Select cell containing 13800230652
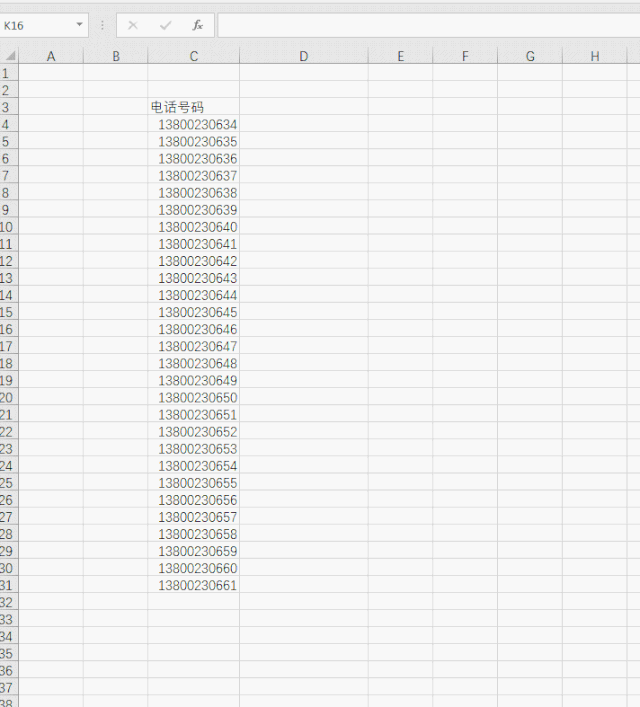The height and width of the screenshot is (707, 640). point(193,432)
